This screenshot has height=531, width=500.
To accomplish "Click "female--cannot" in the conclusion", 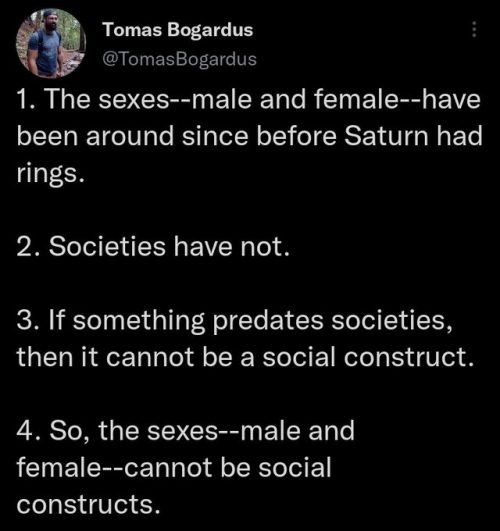I will (114, 467).
